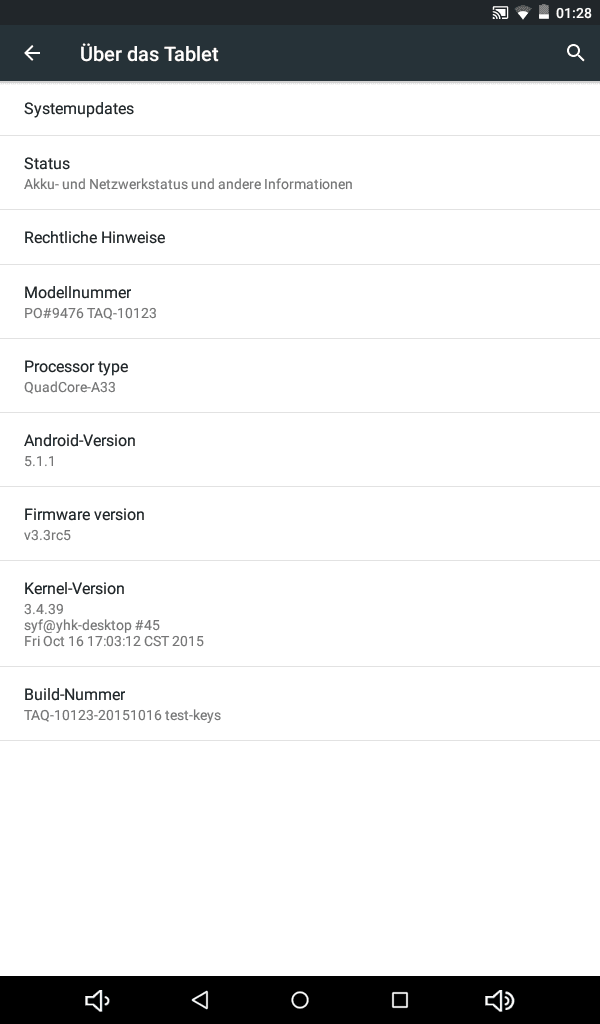The image size is (600, 1024).
Task: Tap the Kernel-Version entry
Action: 300,614
